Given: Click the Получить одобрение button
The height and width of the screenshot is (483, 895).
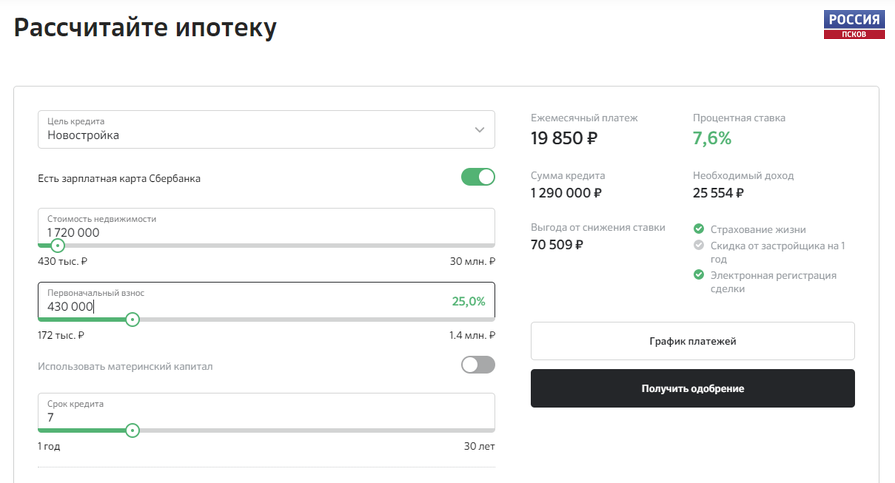Looking at the screenshot, I should tap(692, 388).
